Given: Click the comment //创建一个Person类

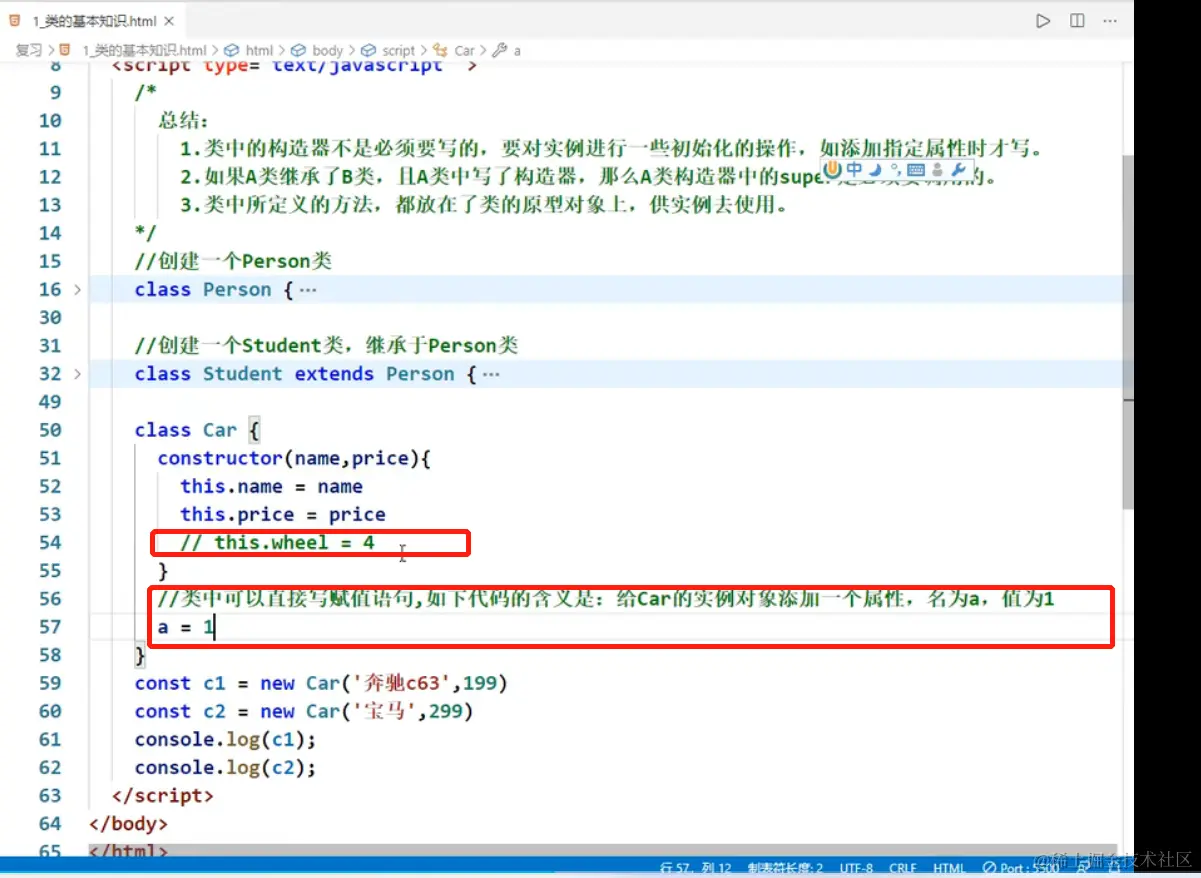Looking at the screenshot, I should tap(233, 261).
